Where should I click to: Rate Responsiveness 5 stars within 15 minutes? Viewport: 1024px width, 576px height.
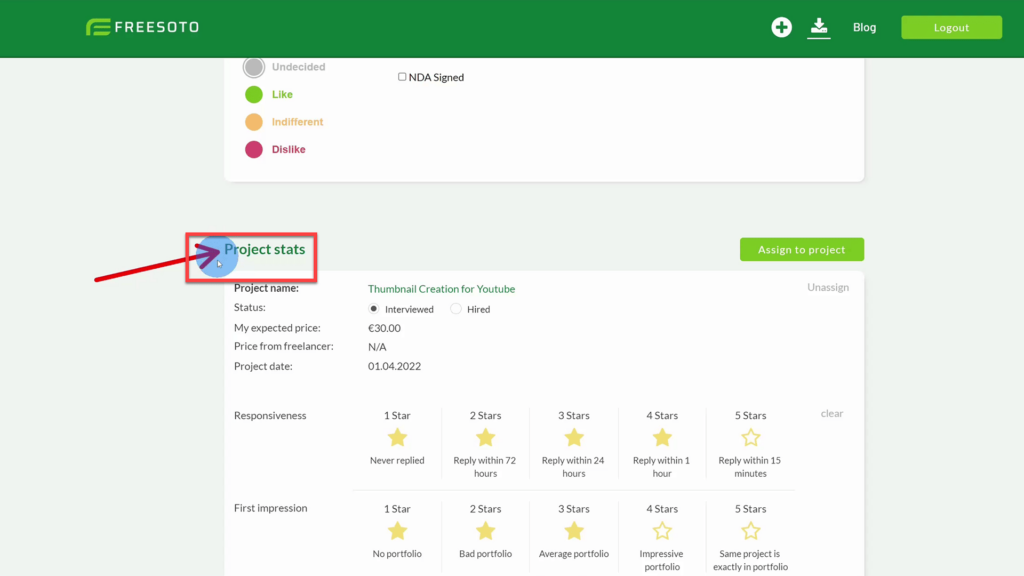pyautogui.click(x=750, y=438)
